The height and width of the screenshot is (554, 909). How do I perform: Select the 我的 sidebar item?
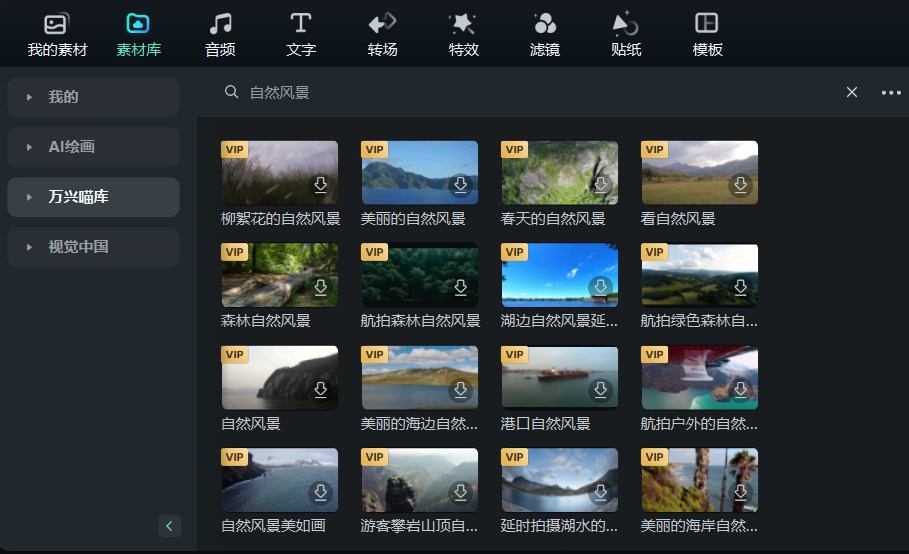click(93, 97)
